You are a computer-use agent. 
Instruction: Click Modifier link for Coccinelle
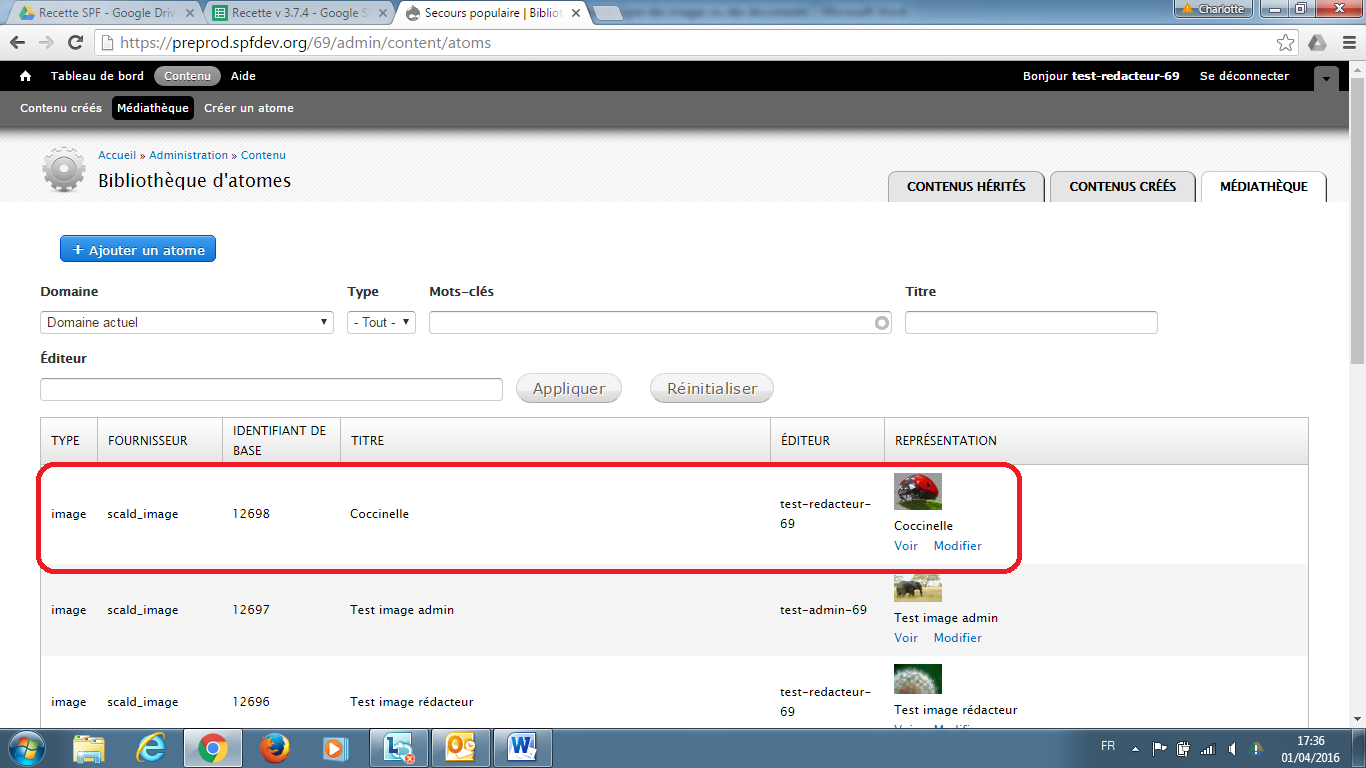pos(957,546)
